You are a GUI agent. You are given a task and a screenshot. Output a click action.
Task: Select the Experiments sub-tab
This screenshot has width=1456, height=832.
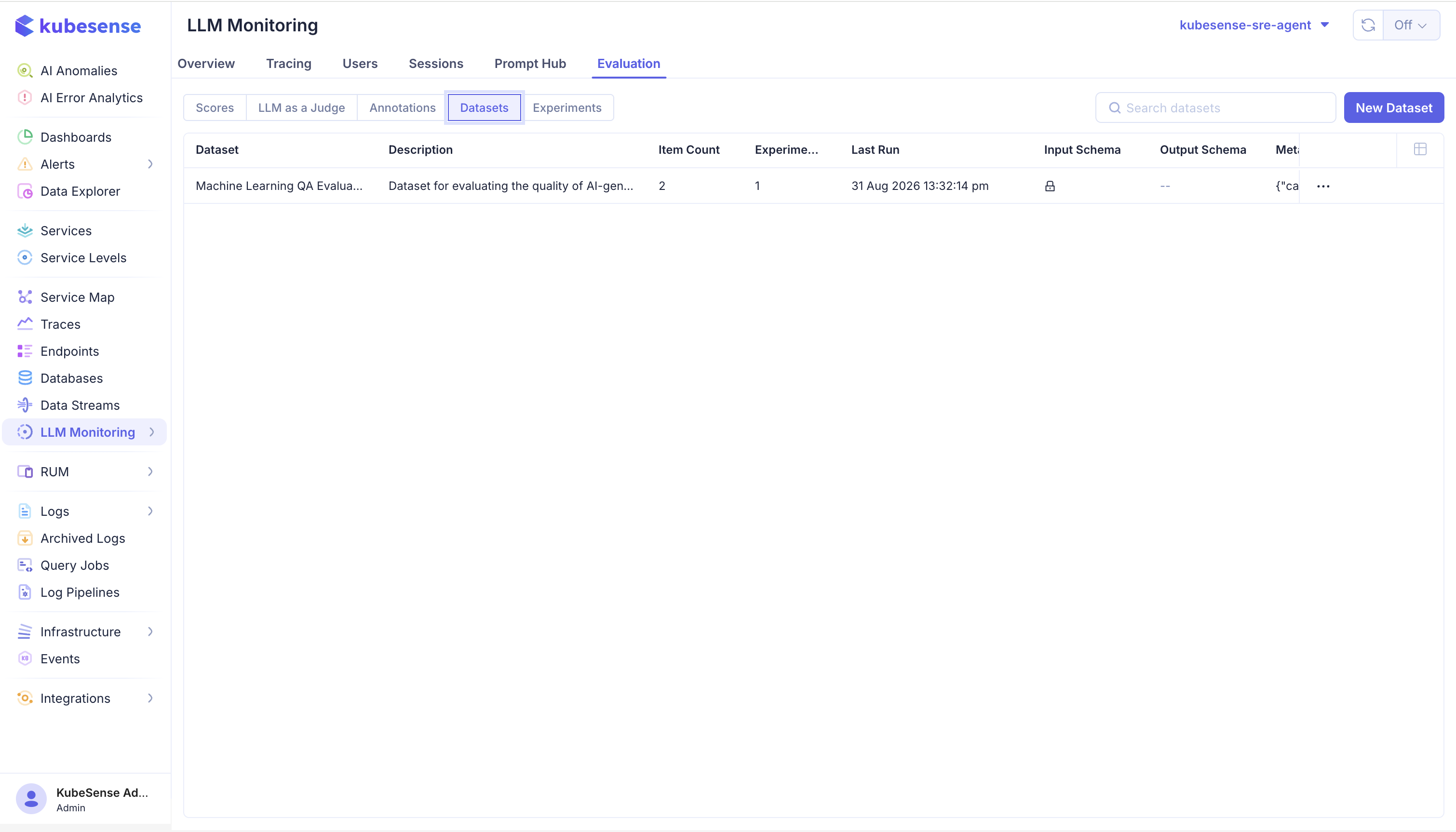tap(567, 108)
